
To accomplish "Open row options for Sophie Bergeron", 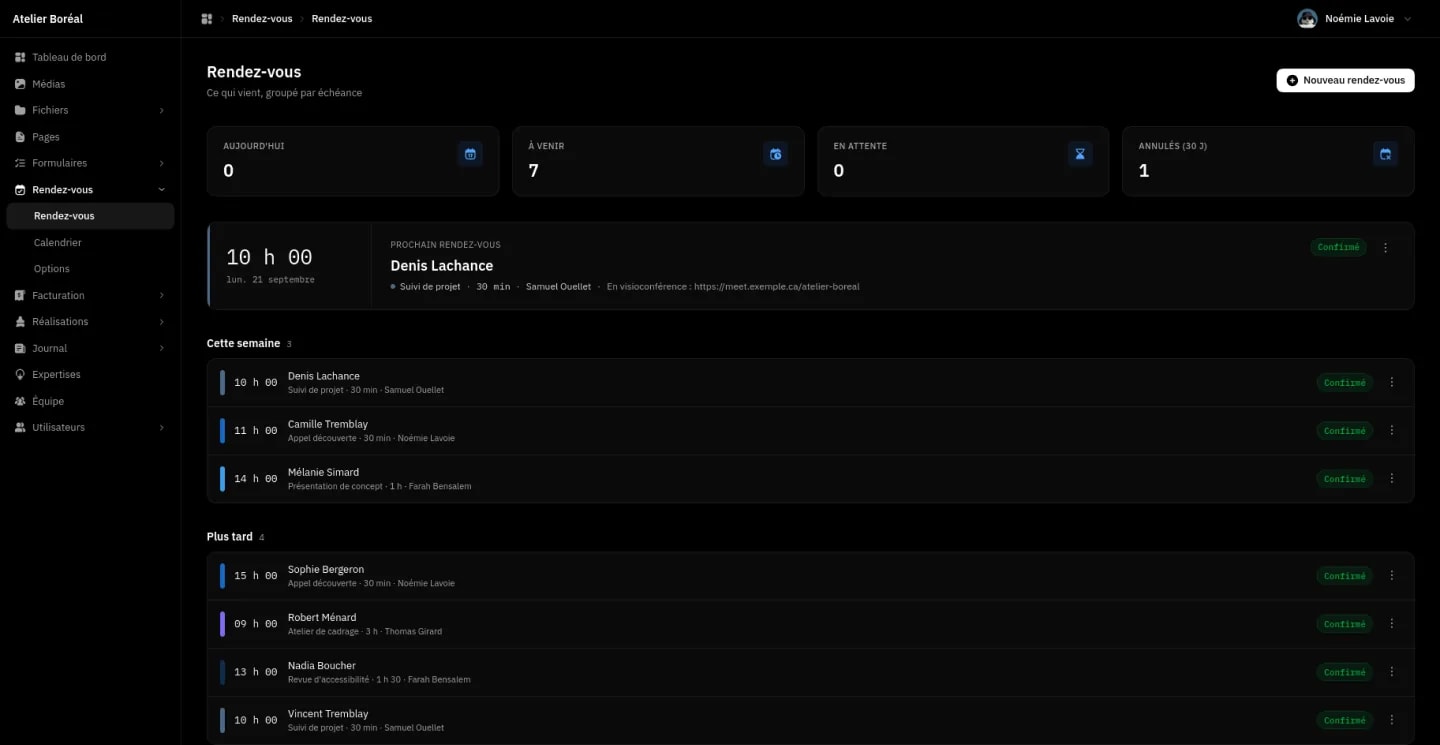I will point(1391,575).
